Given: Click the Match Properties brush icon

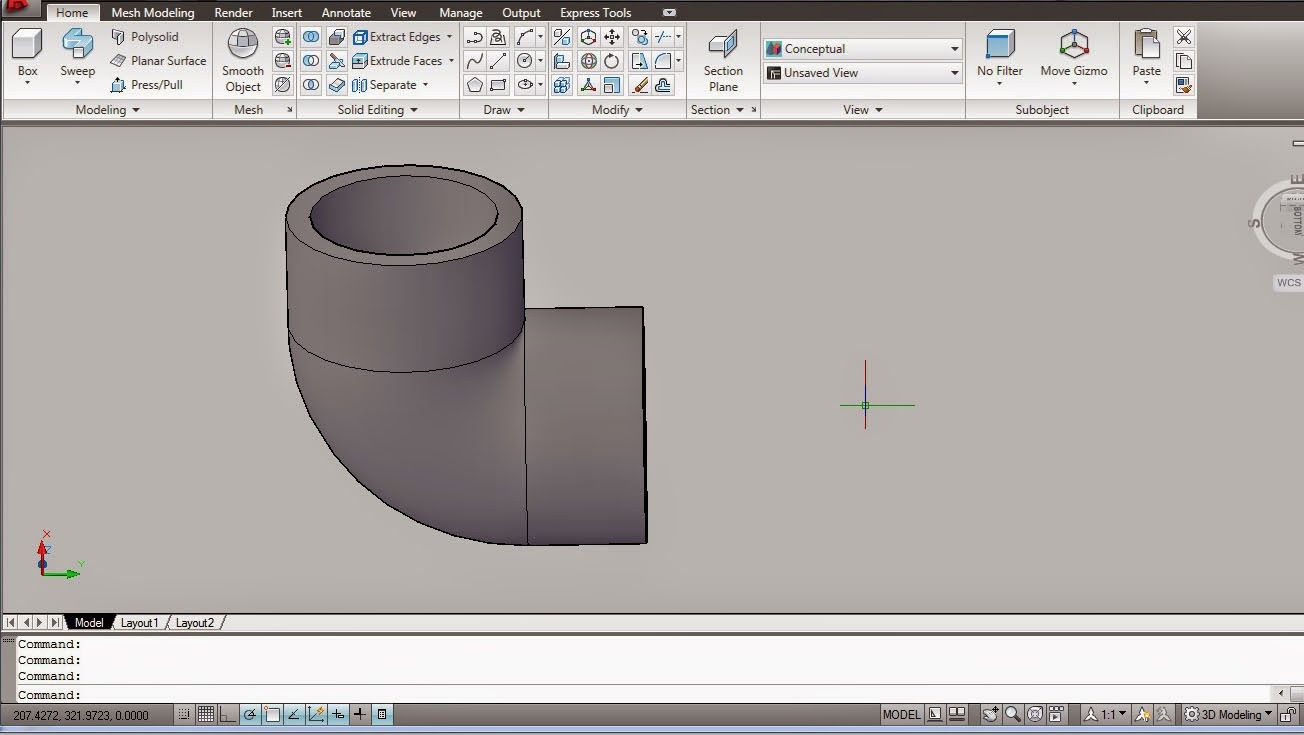Looking at the screenshot, I should click(x=1184, y=85).
